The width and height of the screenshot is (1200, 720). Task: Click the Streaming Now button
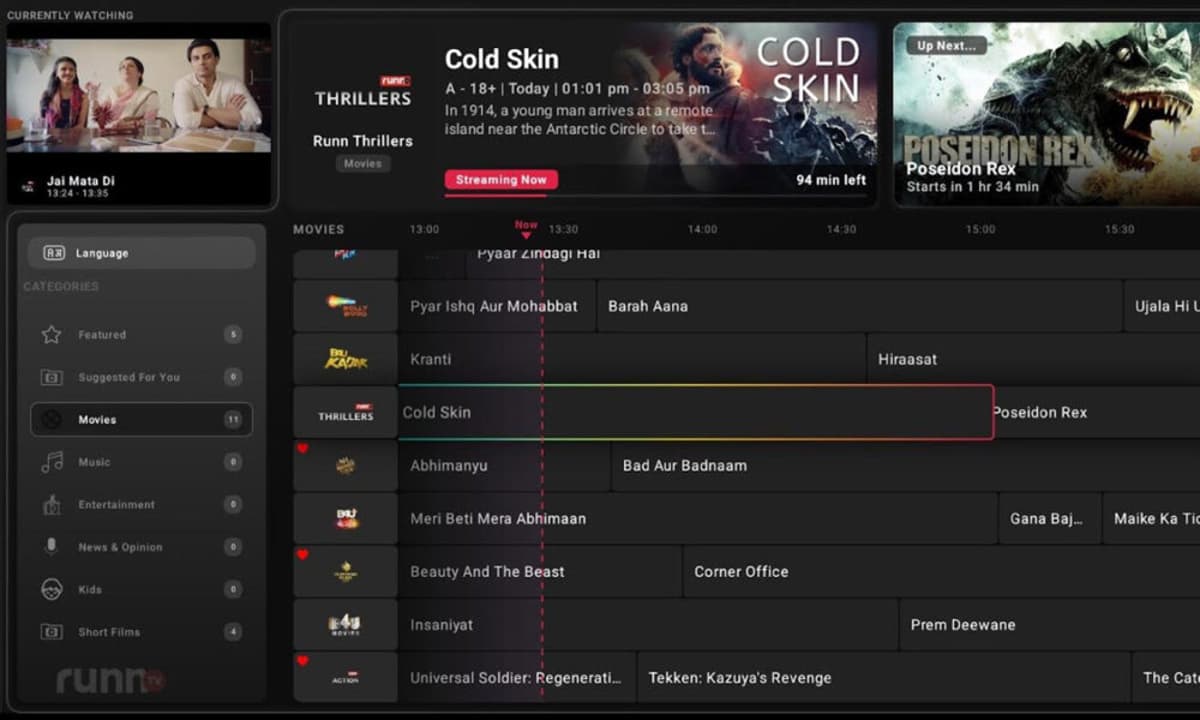click(501, 180)
